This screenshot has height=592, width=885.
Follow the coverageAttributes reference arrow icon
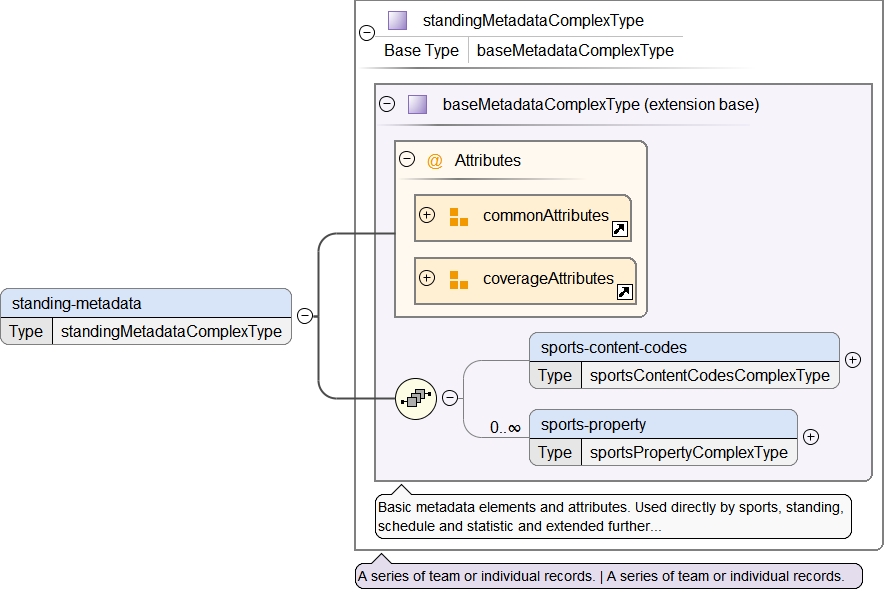tap(625, 293)
